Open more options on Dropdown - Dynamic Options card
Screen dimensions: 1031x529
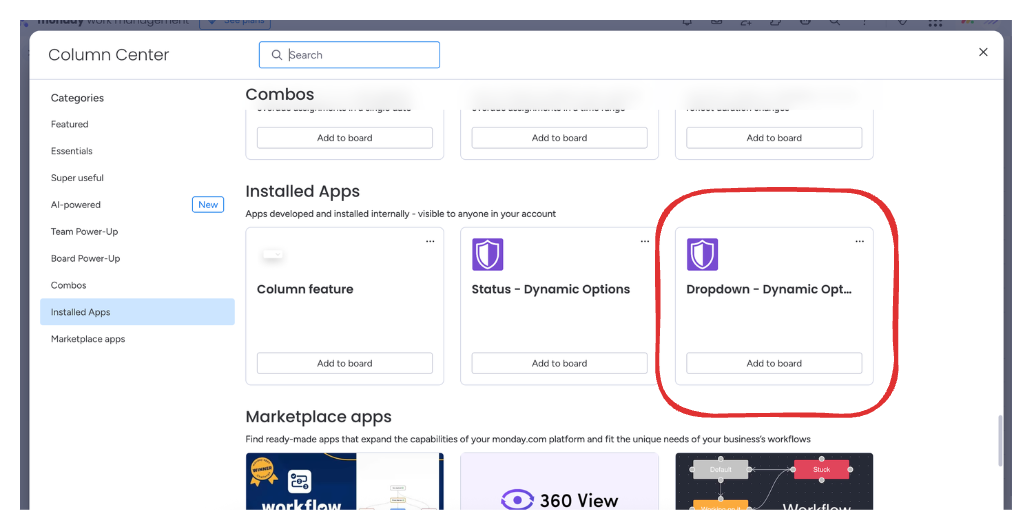[859, 241]
